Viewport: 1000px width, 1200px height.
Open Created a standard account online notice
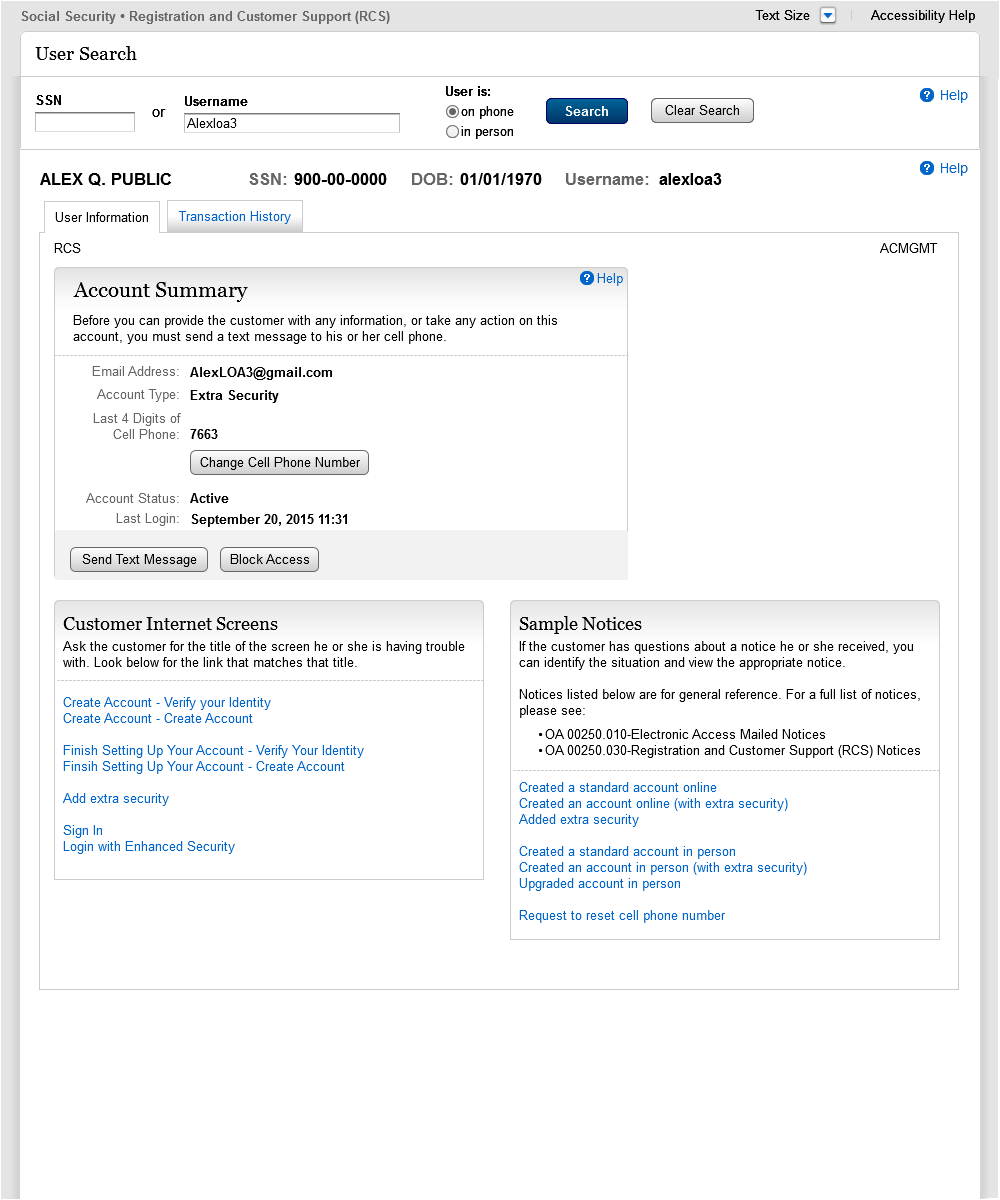(x=618, y=788)
